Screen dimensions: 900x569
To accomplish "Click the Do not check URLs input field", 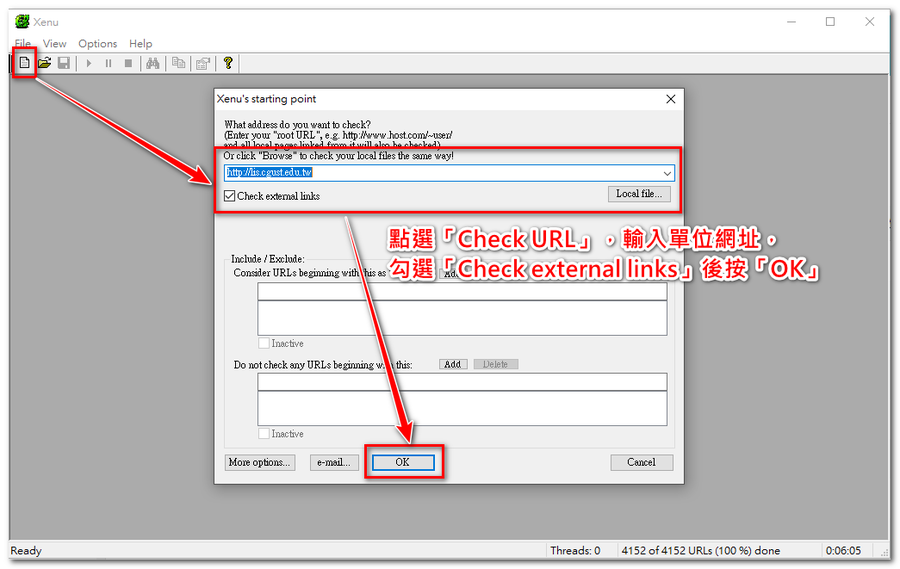I will point(462,382).
